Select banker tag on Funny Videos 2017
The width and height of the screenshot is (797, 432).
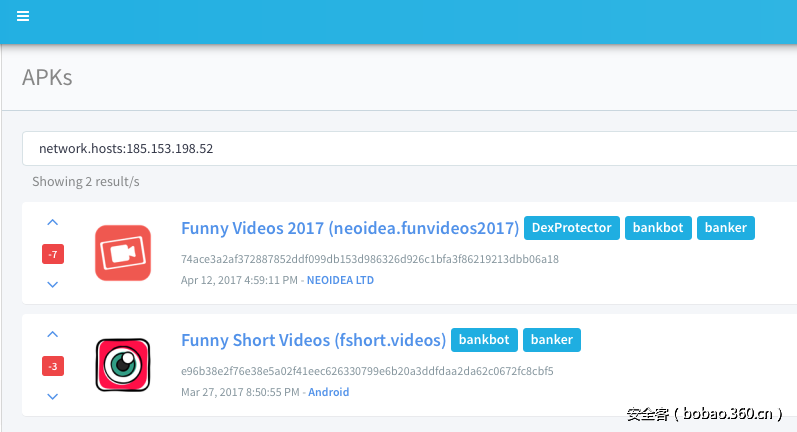coord(725,228)
